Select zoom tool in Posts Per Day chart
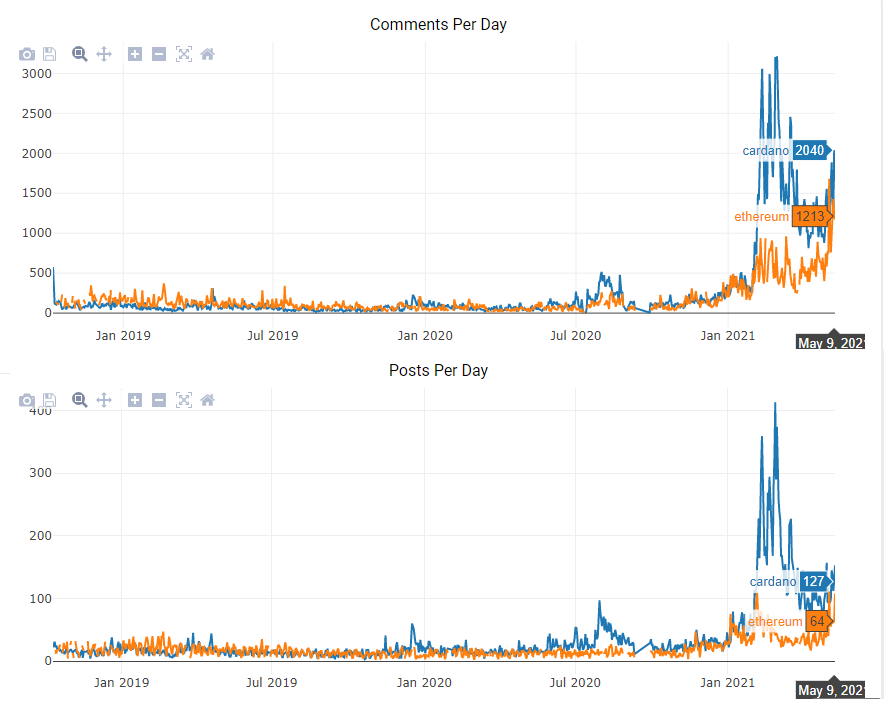The width and height of the screenshot is (888, 704). tap(80, 400)
